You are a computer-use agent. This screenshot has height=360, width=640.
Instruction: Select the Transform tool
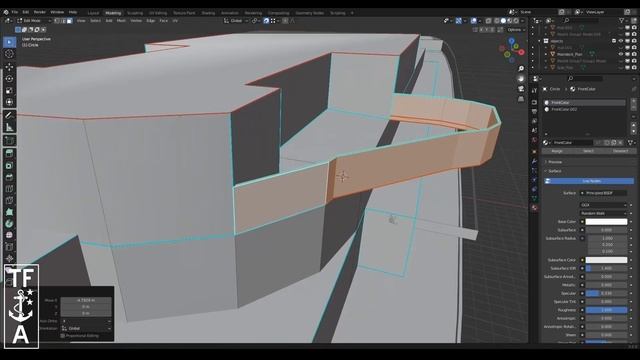tap(9, 102)
